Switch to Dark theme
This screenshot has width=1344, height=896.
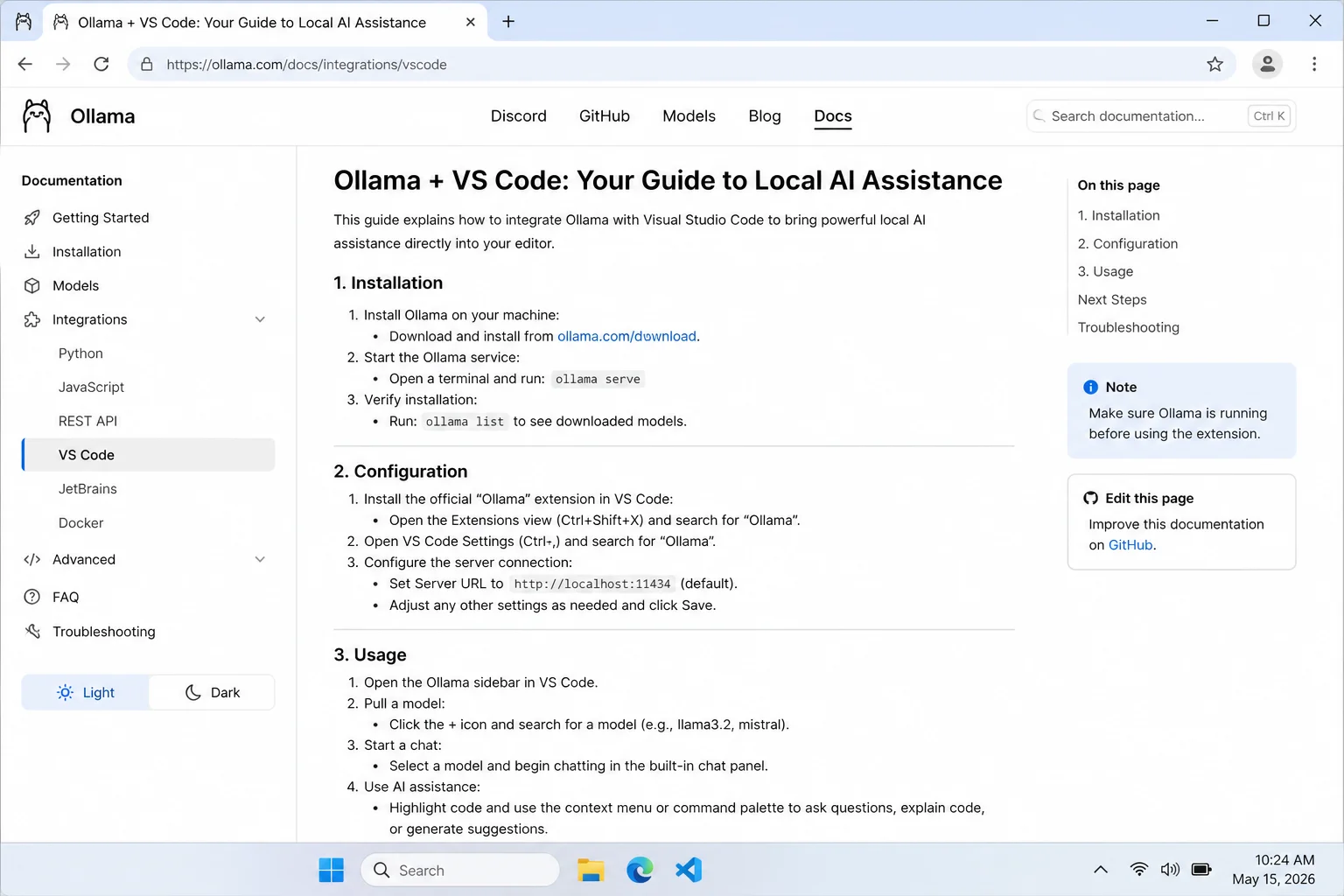[x=212, y=692]
